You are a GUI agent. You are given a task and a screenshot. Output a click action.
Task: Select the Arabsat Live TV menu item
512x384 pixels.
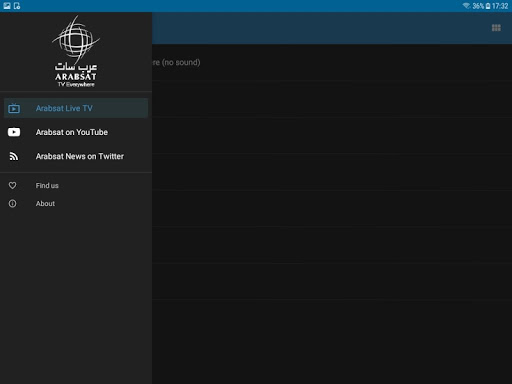(76, 108)
